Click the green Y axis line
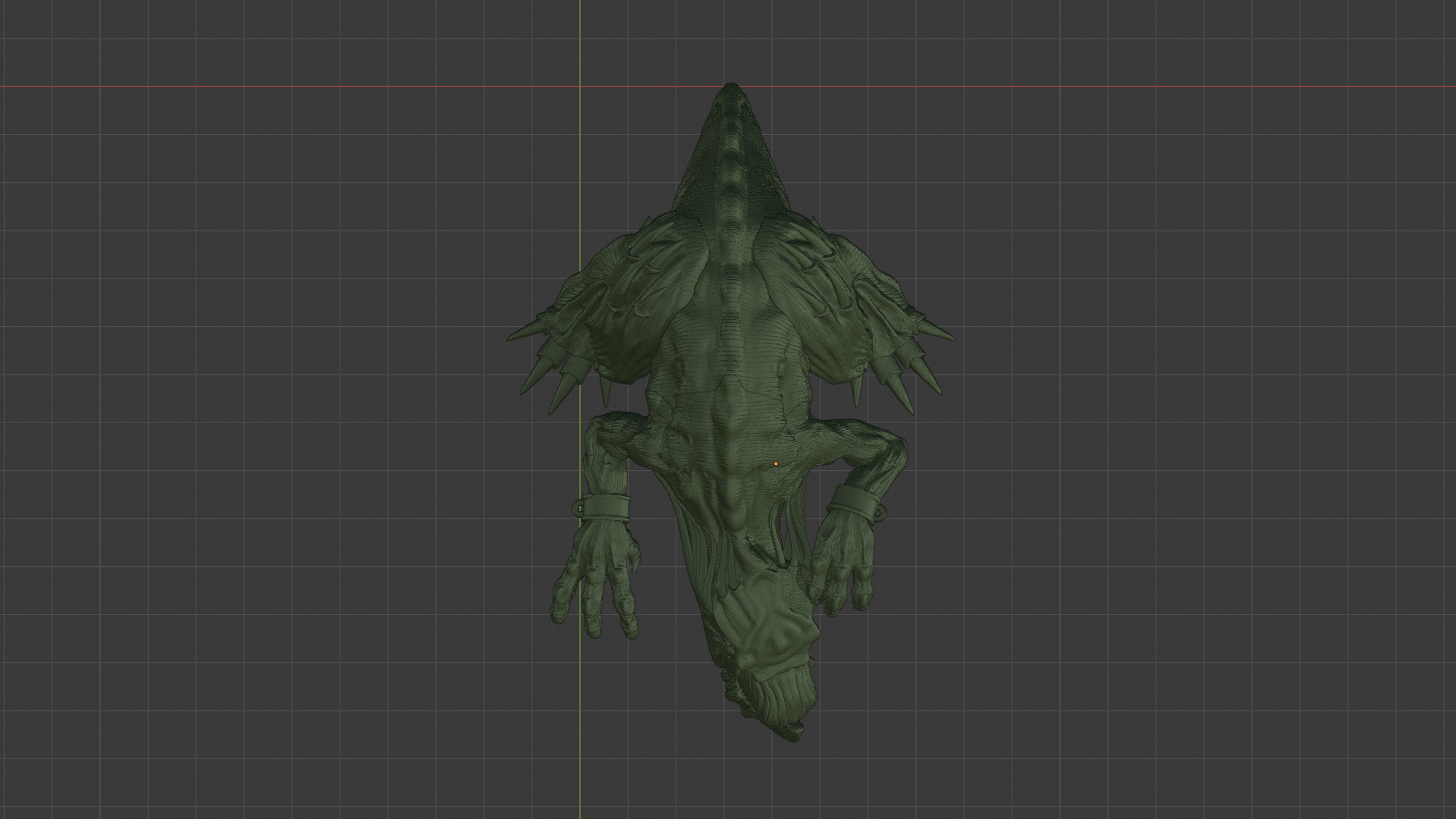 580,190
